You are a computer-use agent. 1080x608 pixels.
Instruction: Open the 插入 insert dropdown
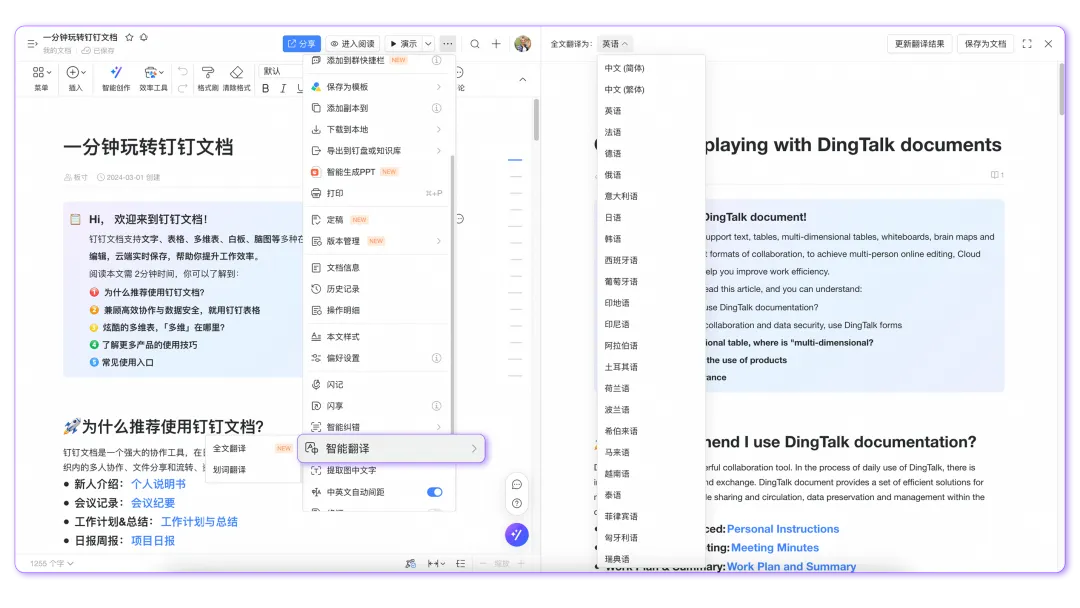(76, 78)
